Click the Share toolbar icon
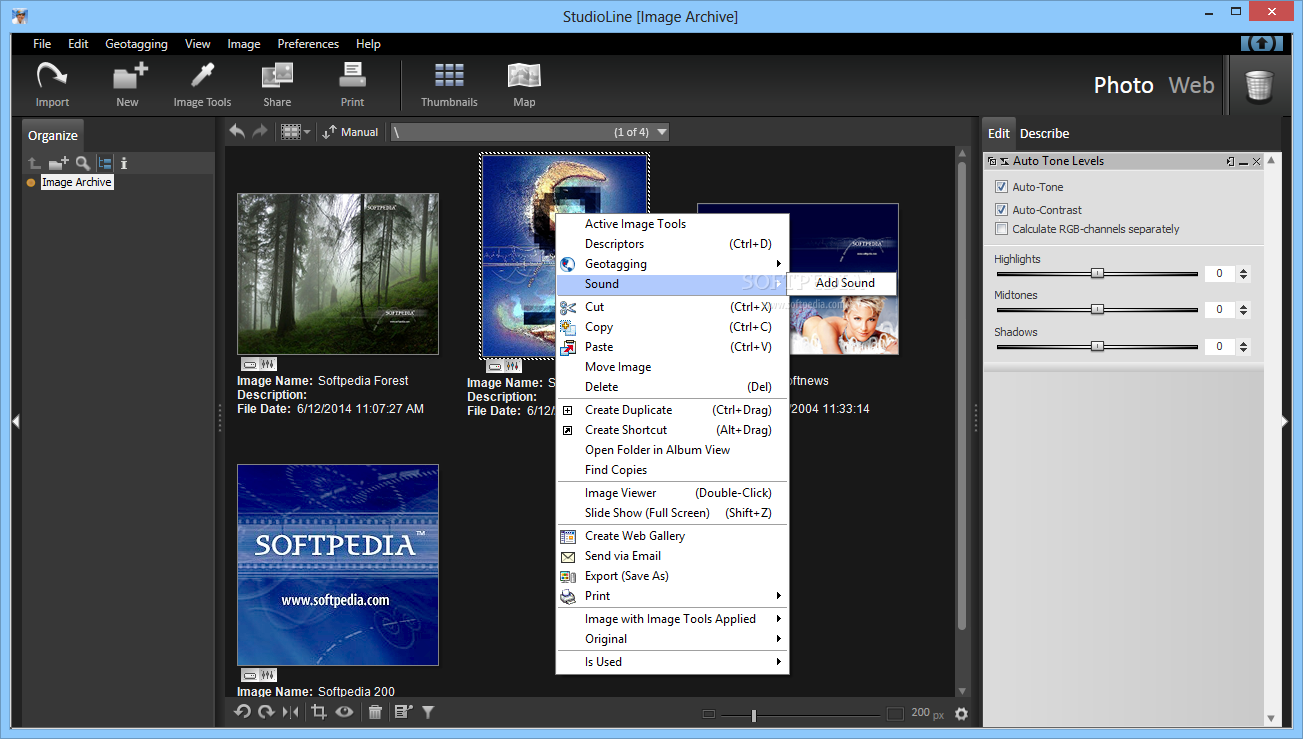The width and height of the screenshot is (1303, 739). [277, 84]
